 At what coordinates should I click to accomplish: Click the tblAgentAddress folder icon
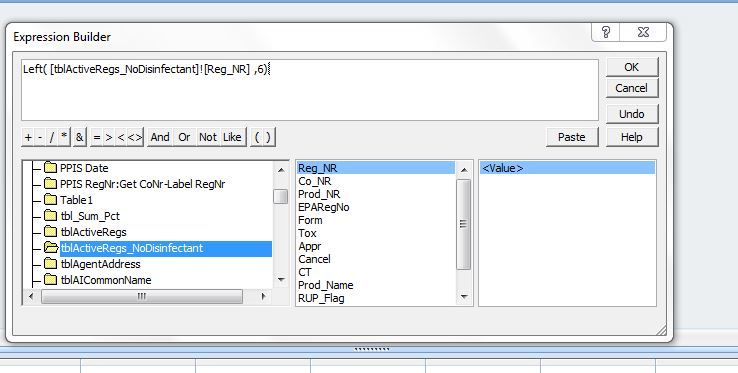(50, 264)
